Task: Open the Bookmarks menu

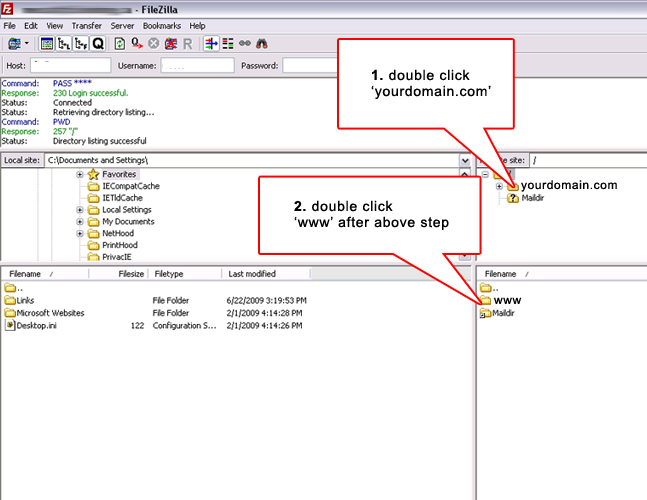Action: pyautogui.click(x=162, y=26)
